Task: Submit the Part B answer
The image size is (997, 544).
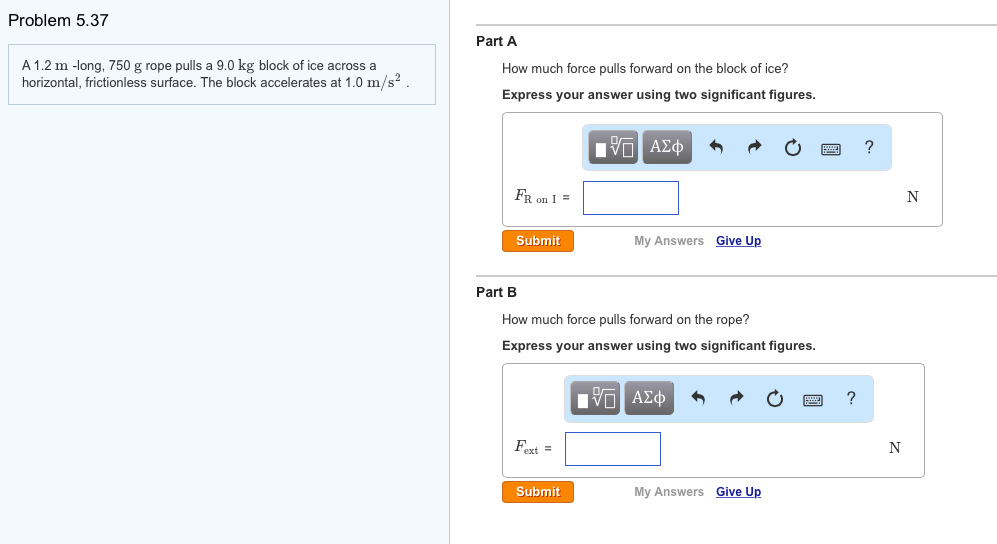Action: [x=538, y=492]
